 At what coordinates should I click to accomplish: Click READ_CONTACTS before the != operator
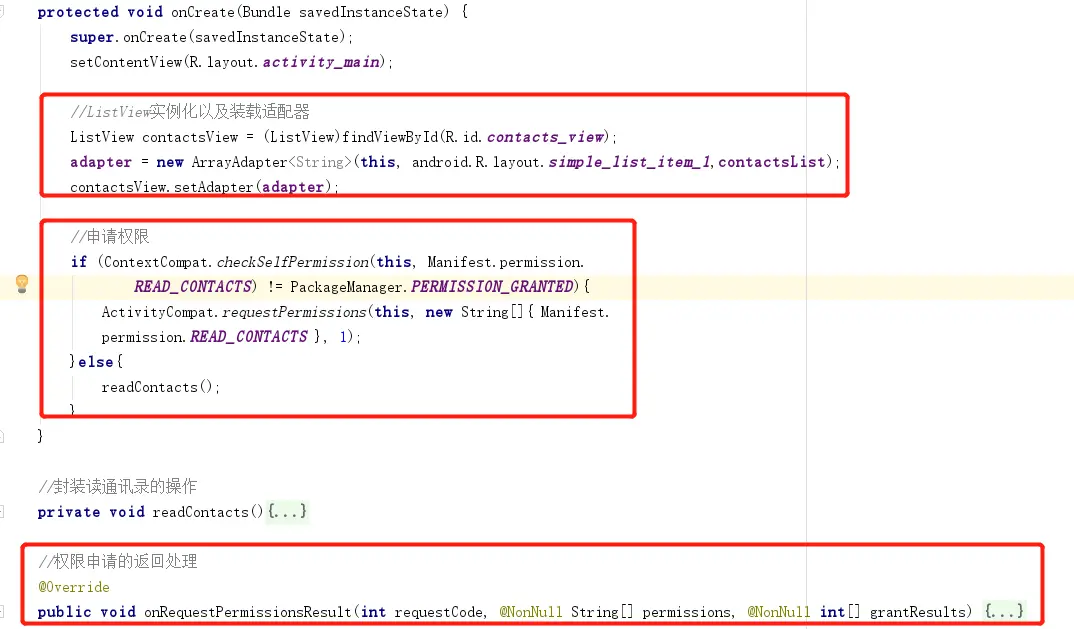click(192, 287)
